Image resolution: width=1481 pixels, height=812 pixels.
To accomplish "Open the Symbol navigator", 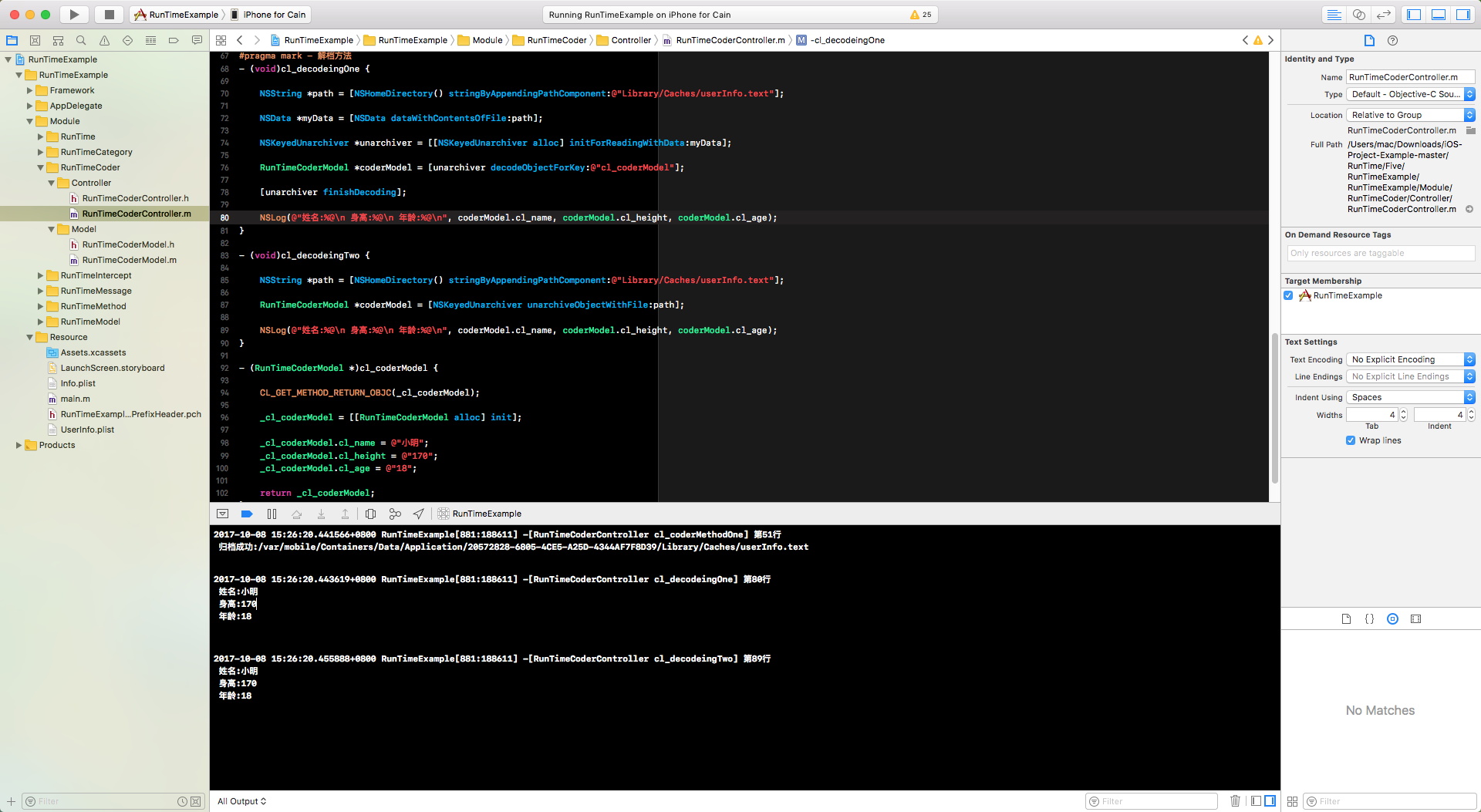I will point(58,40).
